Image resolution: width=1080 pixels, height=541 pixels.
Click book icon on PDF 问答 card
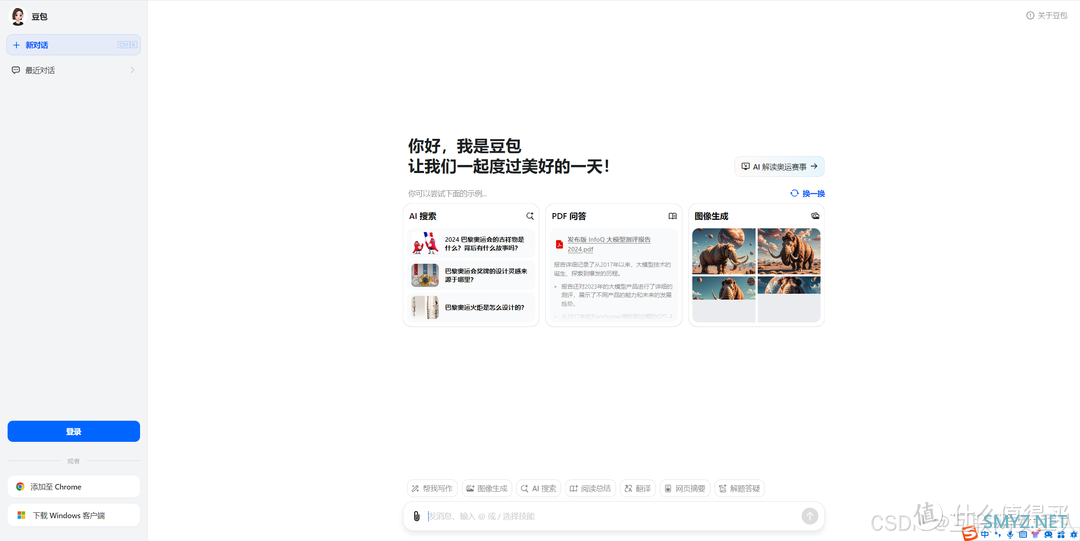[672, 216]
